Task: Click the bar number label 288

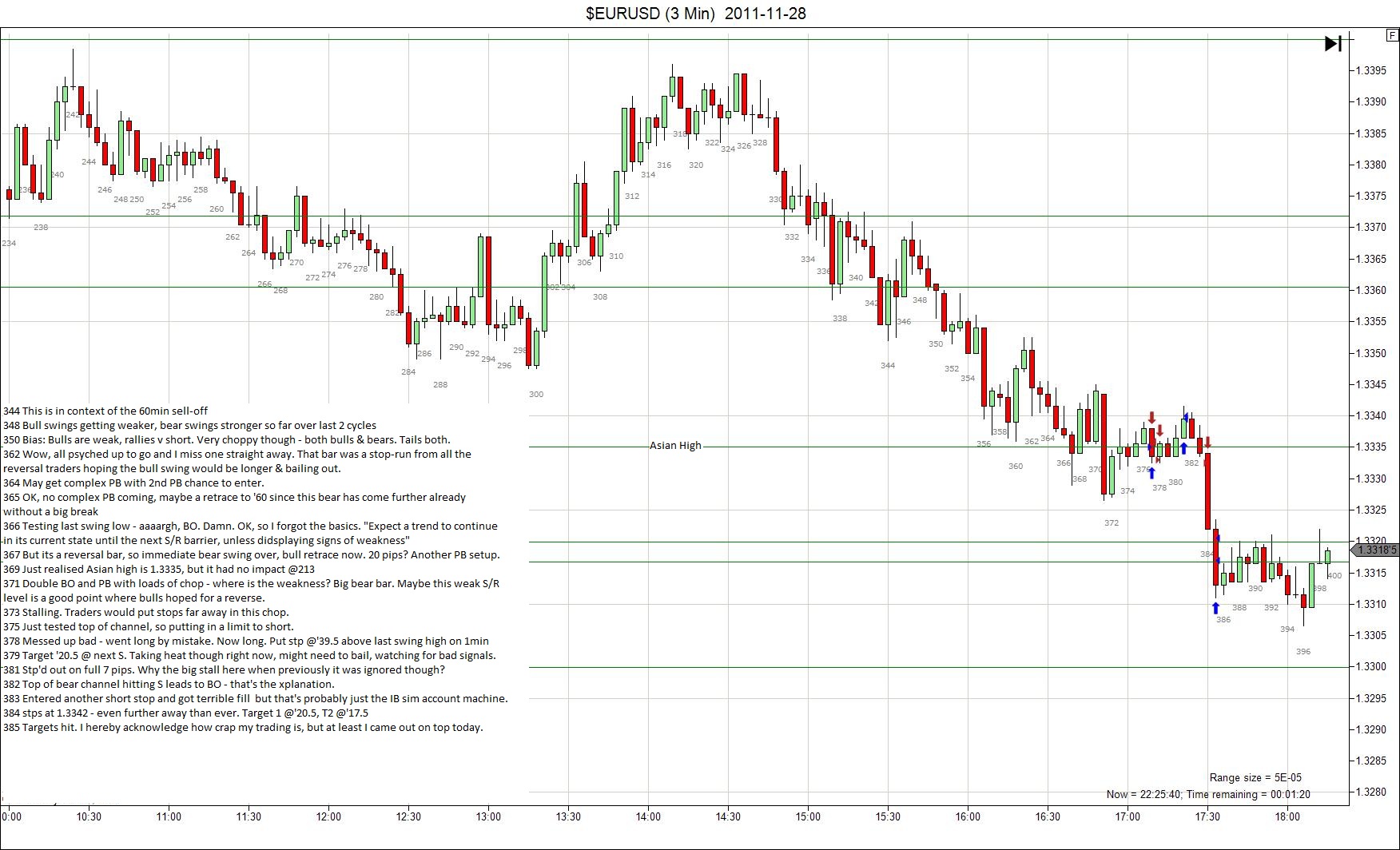Action: pos(440,384)
